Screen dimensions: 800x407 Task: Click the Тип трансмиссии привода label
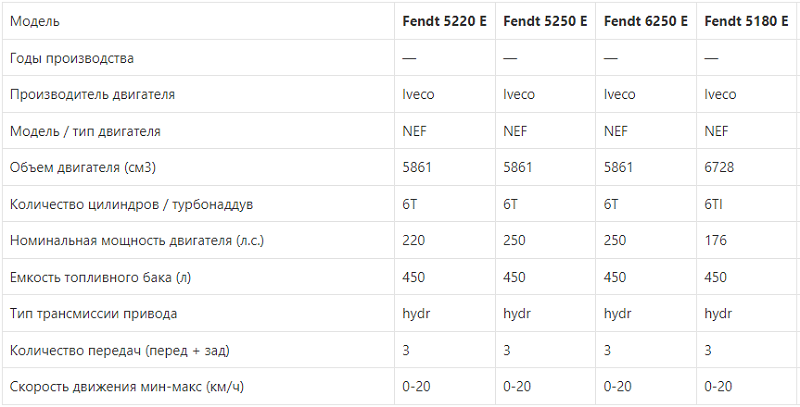click(93, 313)
